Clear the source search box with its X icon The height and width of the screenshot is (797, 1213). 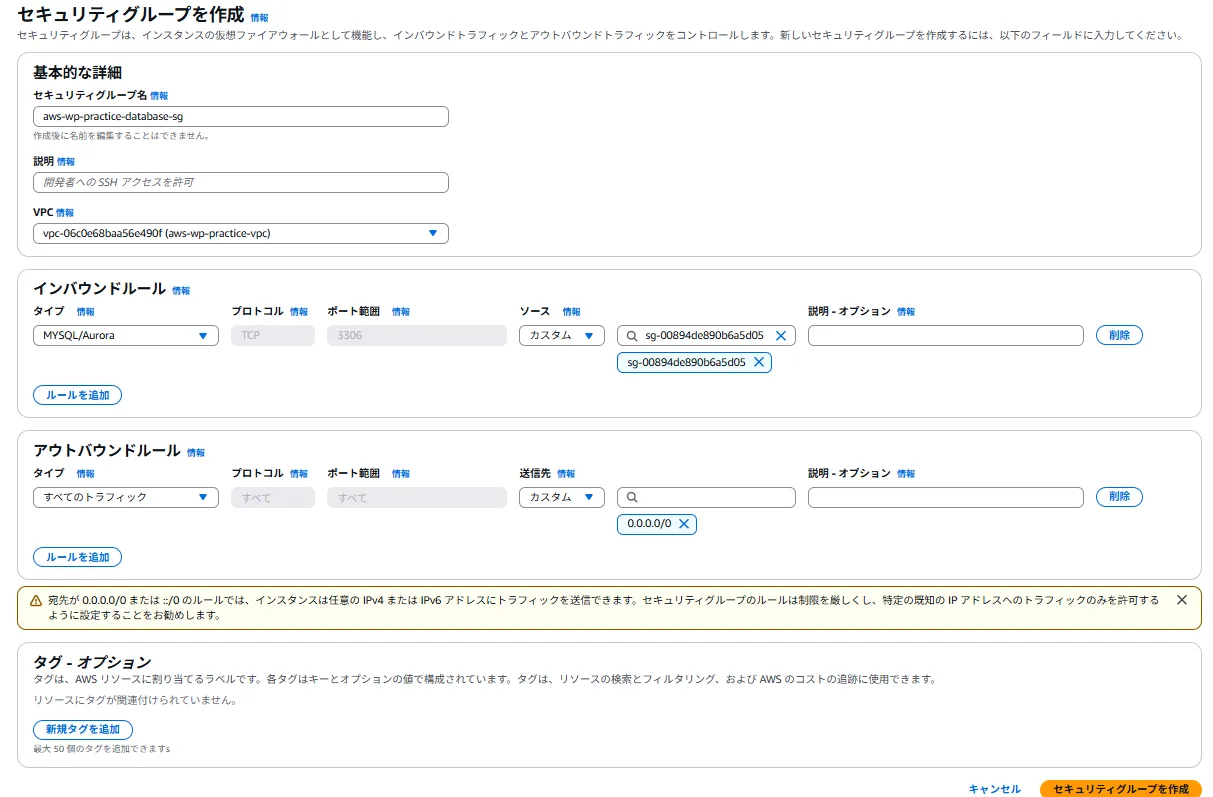pyautogui.click(x=781, y=335)
